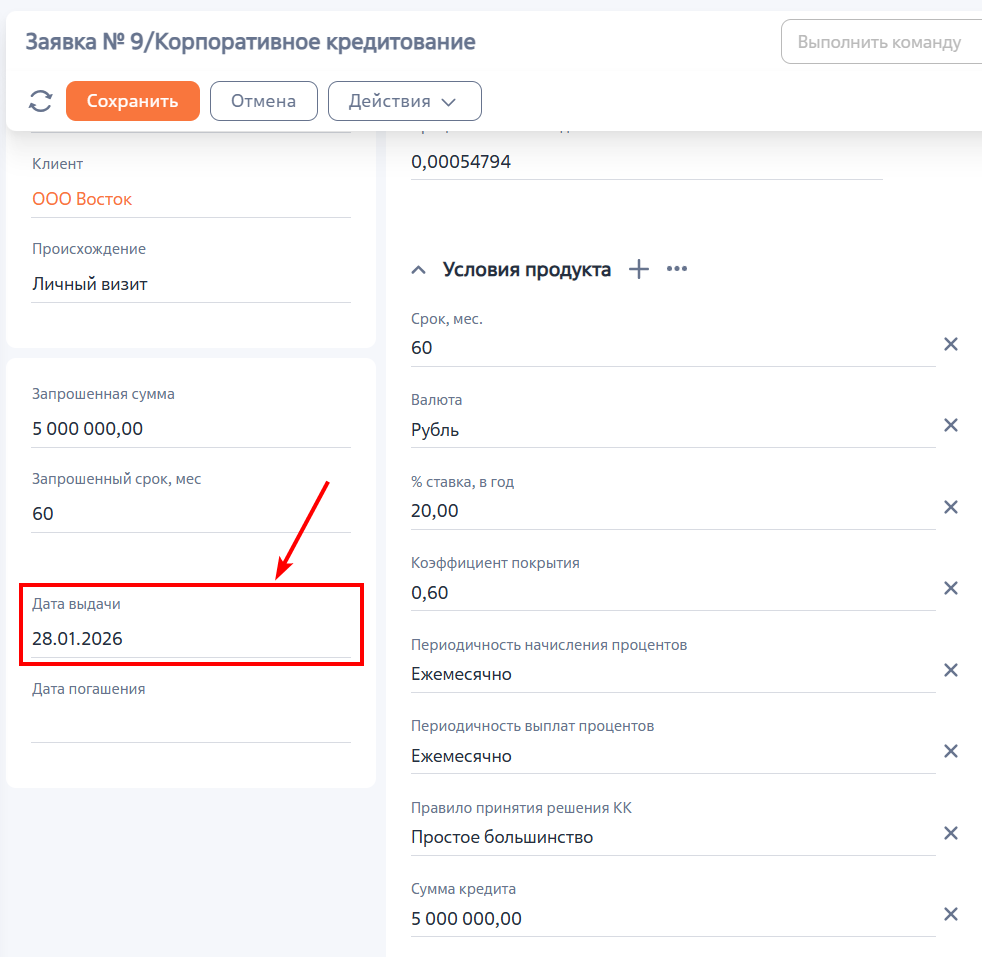This screenshot has height=957, width=982.
Task: Collapse the Условия продукта section
Action: click(418, 270)
